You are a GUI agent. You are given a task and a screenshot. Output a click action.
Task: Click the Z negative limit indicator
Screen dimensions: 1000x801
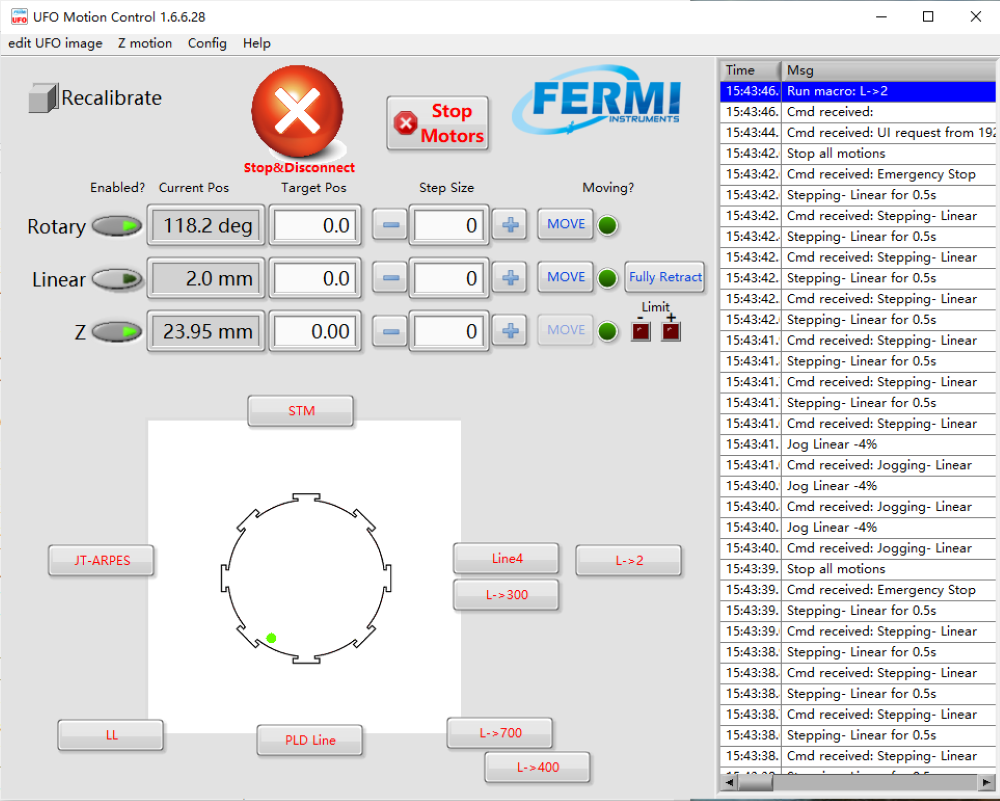coord(641,331)
